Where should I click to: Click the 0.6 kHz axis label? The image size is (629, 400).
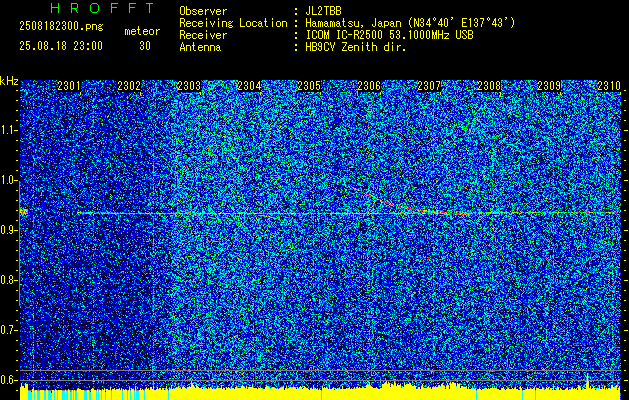(x=9, y=380)
